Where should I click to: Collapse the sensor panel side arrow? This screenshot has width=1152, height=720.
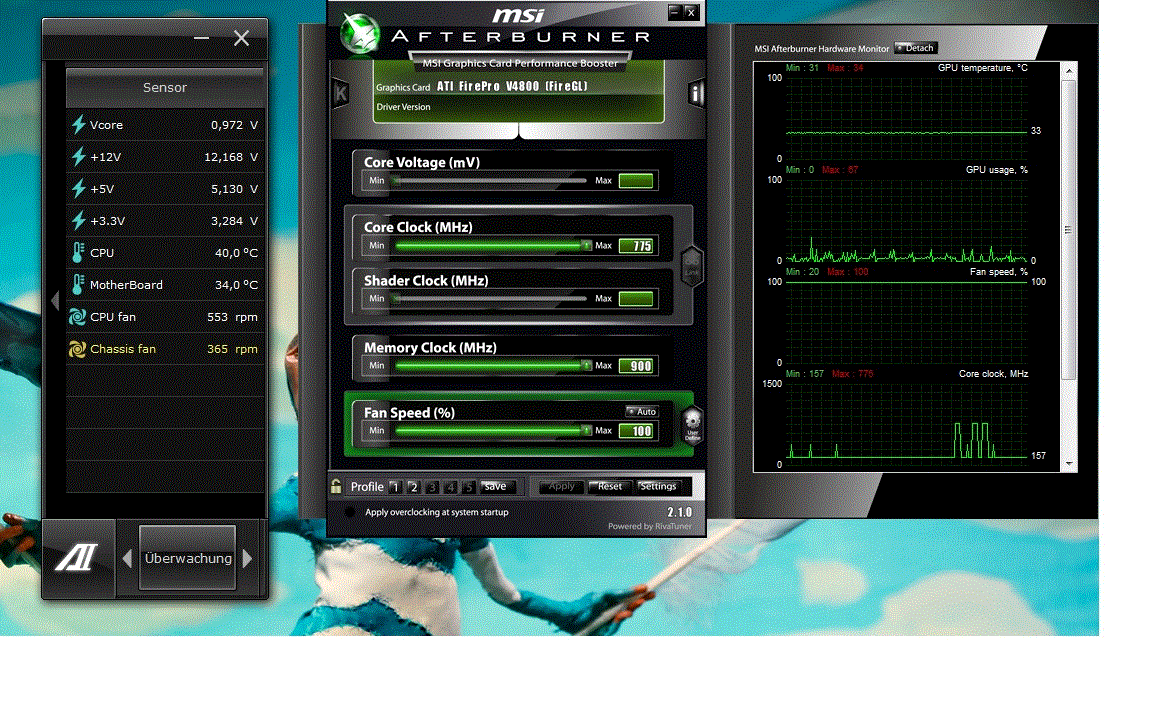(54, 300)
